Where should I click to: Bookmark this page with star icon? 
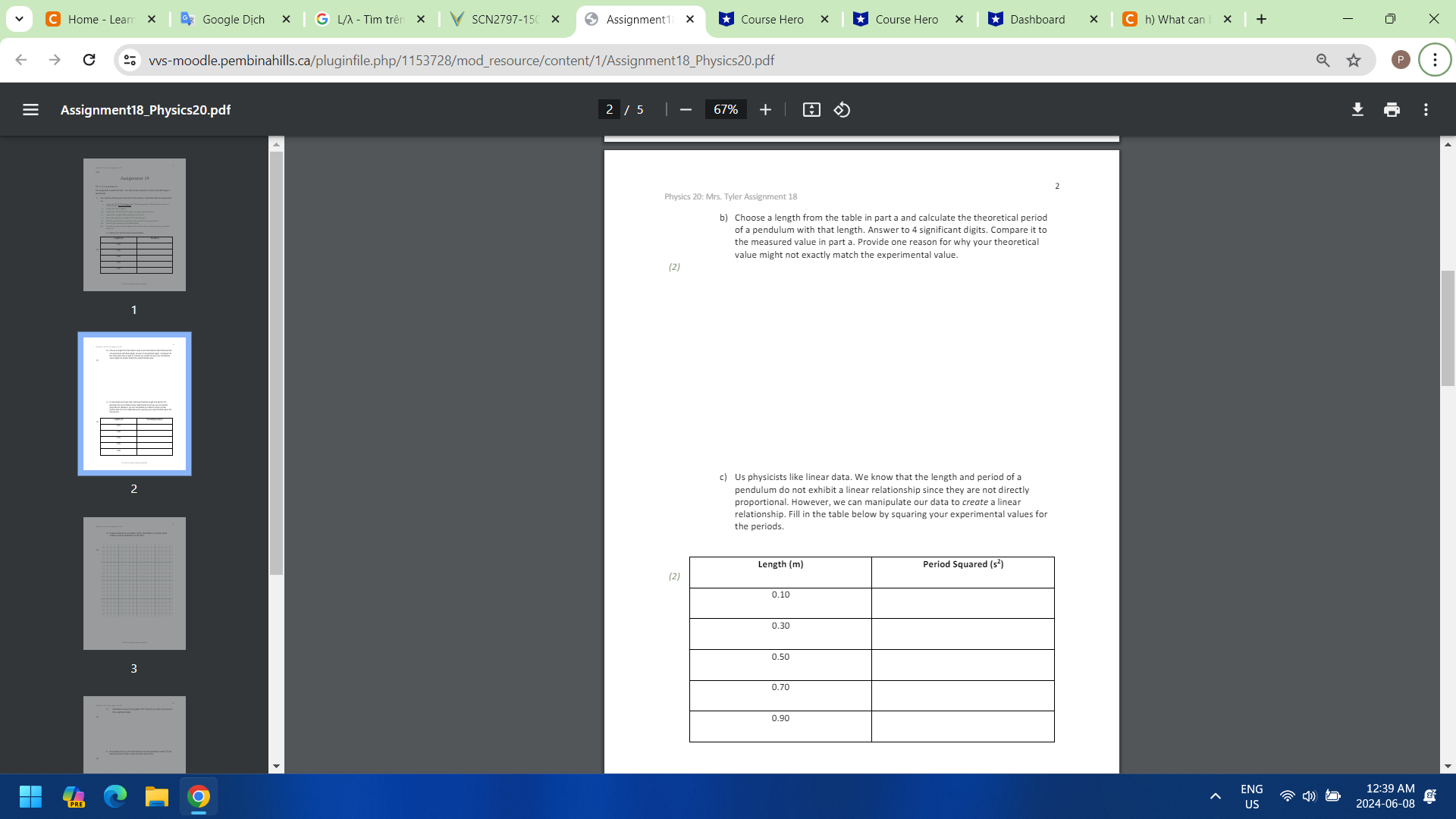(1354, 60)
